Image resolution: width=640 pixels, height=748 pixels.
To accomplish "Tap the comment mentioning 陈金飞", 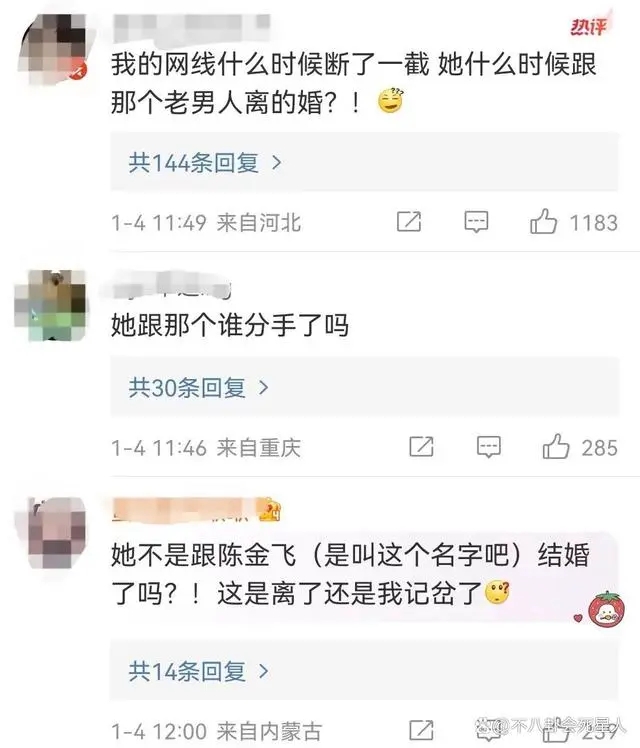I will pos(351,574).
